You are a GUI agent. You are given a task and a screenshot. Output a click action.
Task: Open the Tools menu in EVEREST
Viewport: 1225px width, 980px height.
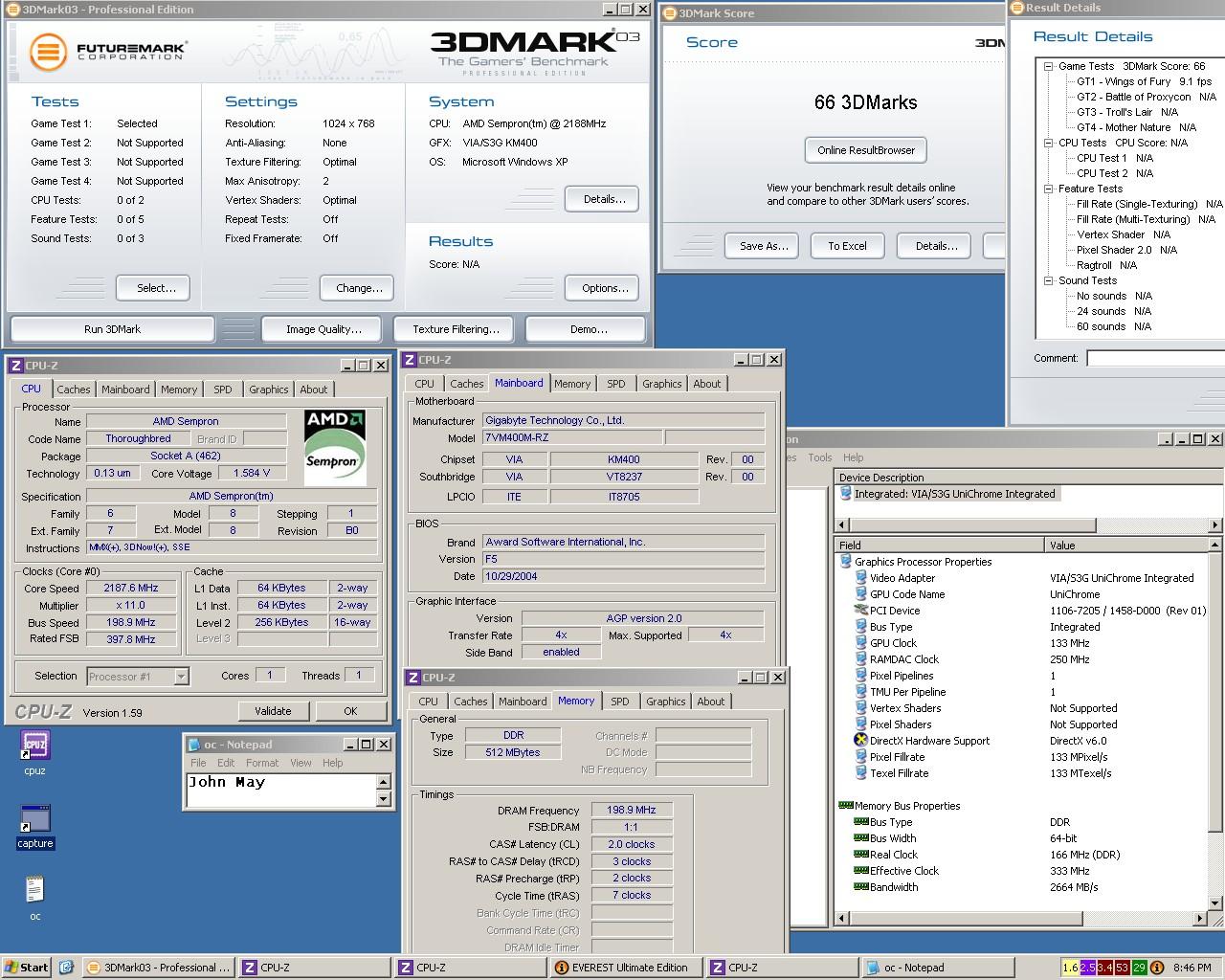(x=819, y=457)
